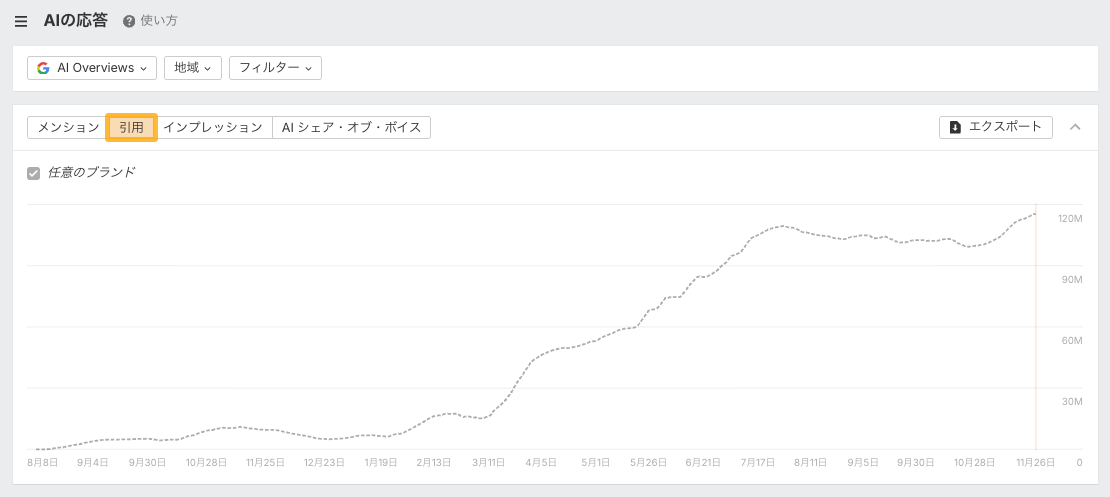Open the フィルター dropdown
The width and height of the screenshot is (1110, 497).
[275, 68]
